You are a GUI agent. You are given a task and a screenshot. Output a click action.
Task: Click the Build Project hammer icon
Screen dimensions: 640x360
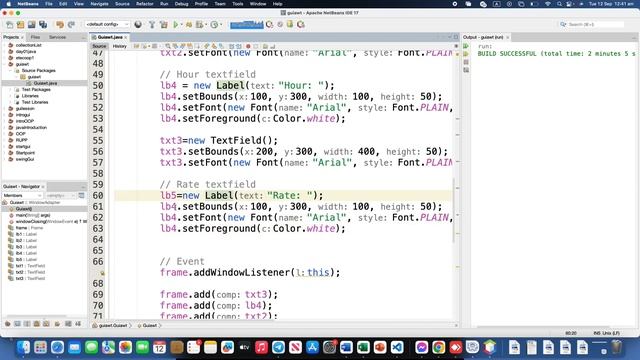pos(152,24)
